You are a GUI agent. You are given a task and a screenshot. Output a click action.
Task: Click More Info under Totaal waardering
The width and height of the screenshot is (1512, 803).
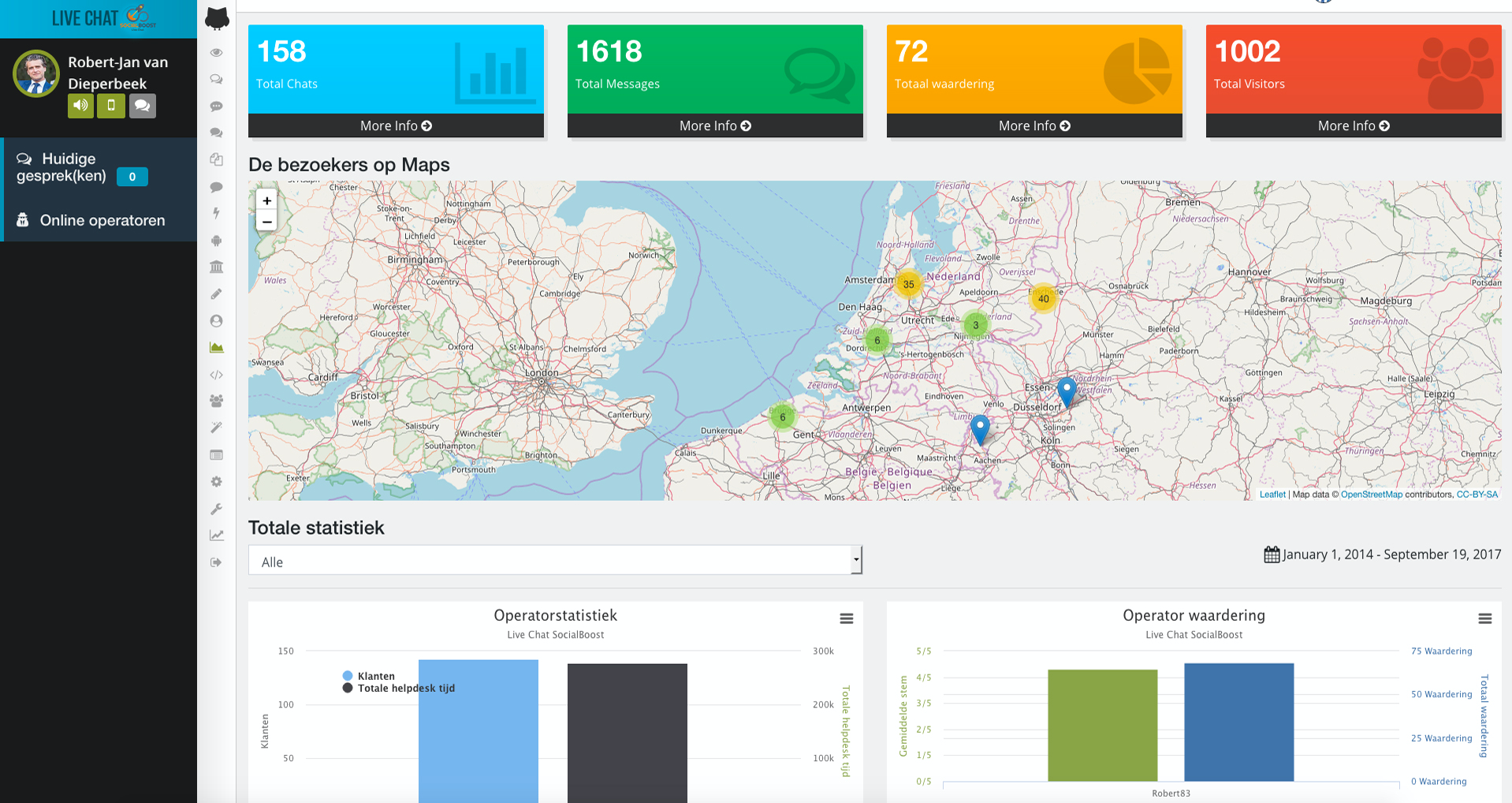1034,126
